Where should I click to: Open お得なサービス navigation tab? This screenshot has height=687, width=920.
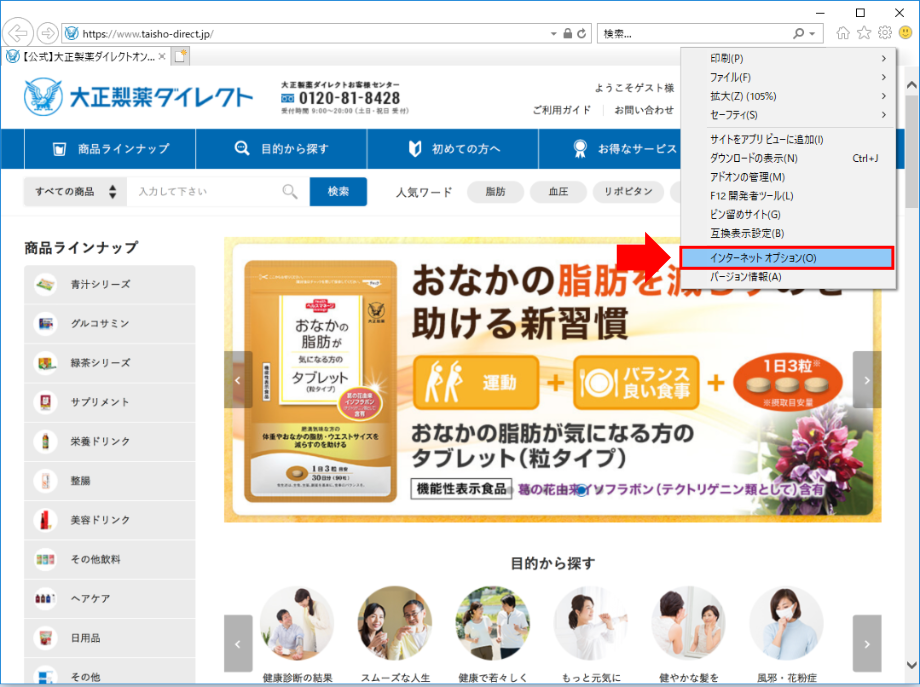pyautogui.click(x=610, y=149)
